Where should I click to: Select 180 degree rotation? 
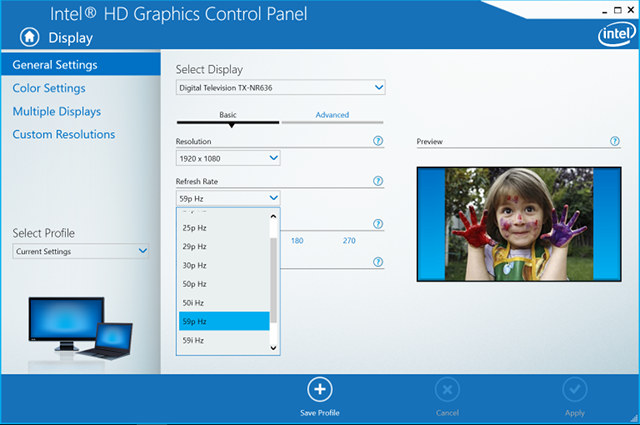pyautogui.click(x=297, y=240)
